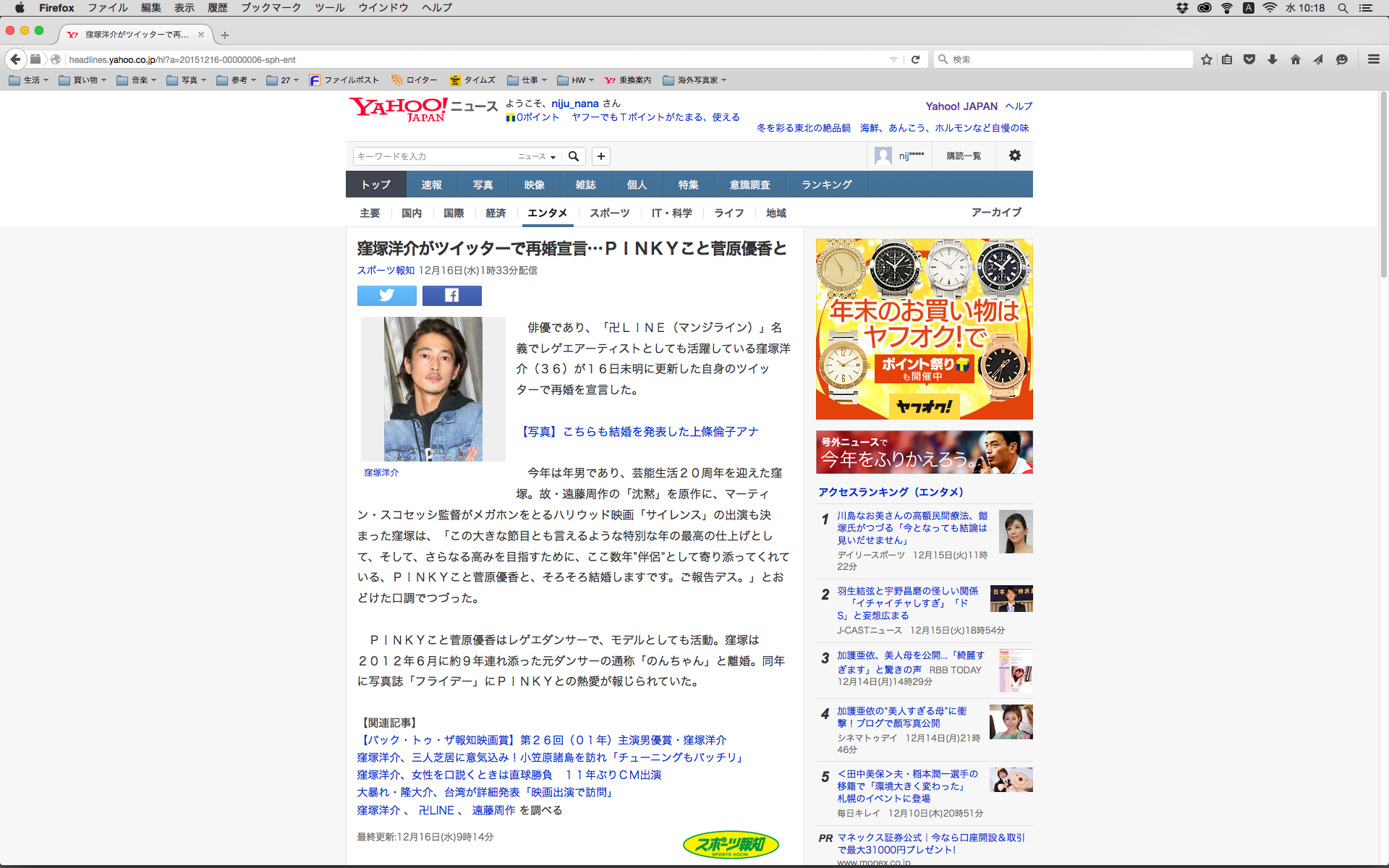Click the アーカイブ link
Viewport: 1389px width, 868px height.
tap(996, 212)
